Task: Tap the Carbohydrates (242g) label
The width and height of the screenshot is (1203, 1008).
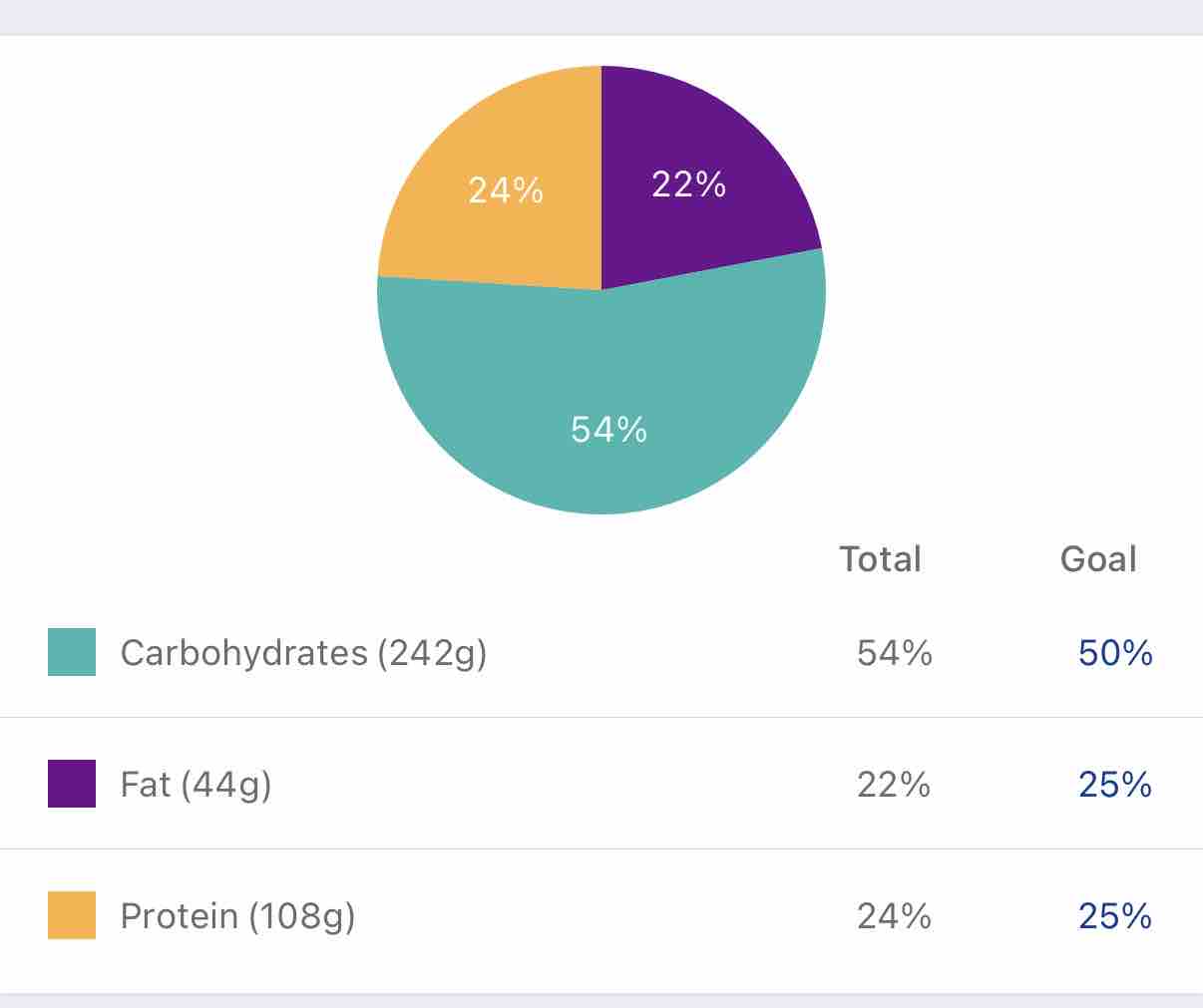Action: pos(303,653)
